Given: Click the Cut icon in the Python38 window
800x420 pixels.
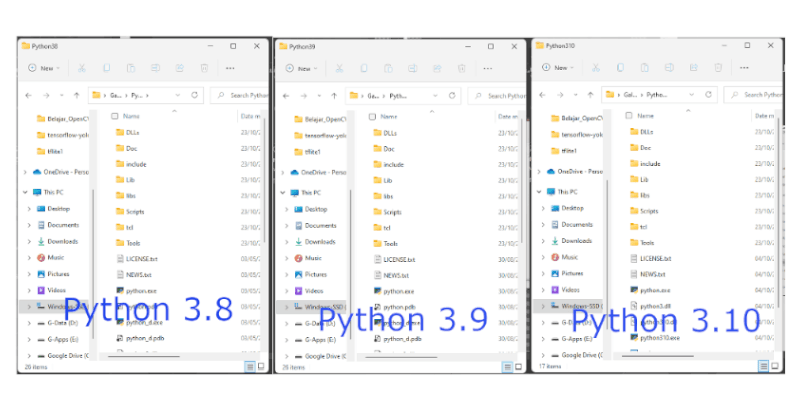Looking at the screenshot, I should [82, 68].
